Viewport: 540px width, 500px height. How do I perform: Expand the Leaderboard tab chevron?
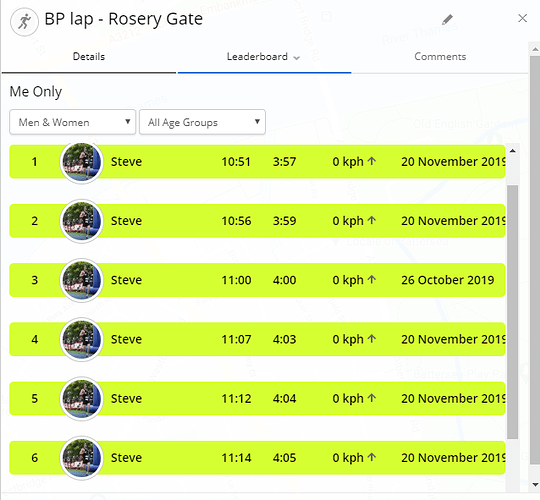(297, 58)
